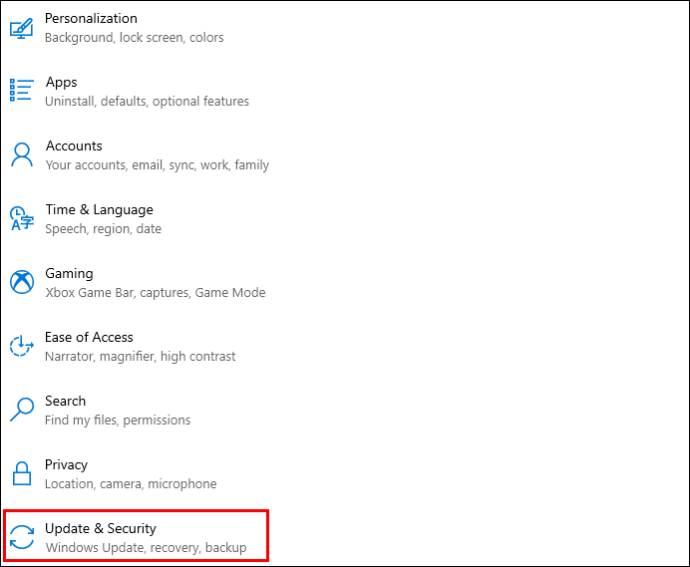Open the Update & Security title
The image size is (690, 567).
(x=100, y=528)
